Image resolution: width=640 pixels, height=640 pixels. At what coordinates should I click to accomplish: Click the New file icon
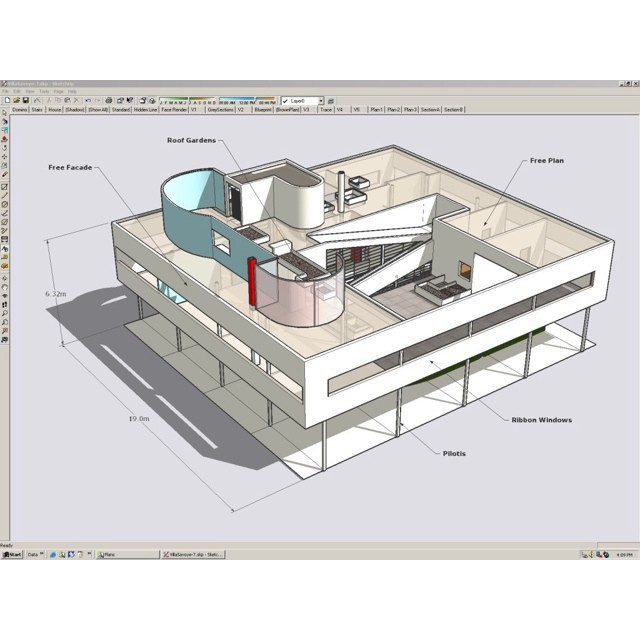[6, 101]
